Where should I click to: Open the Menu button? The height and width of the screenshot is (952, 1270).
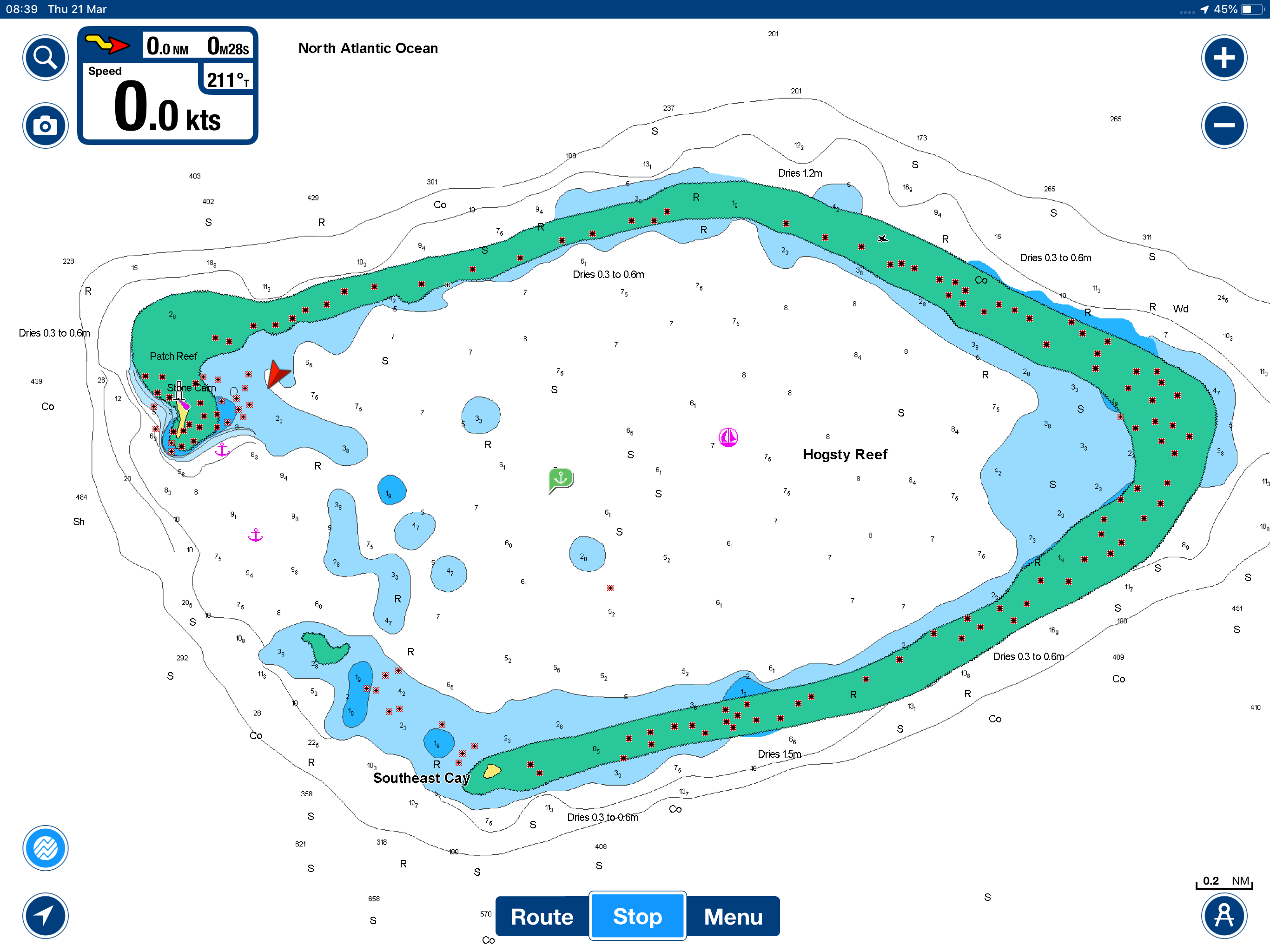(x=733, y=916)
